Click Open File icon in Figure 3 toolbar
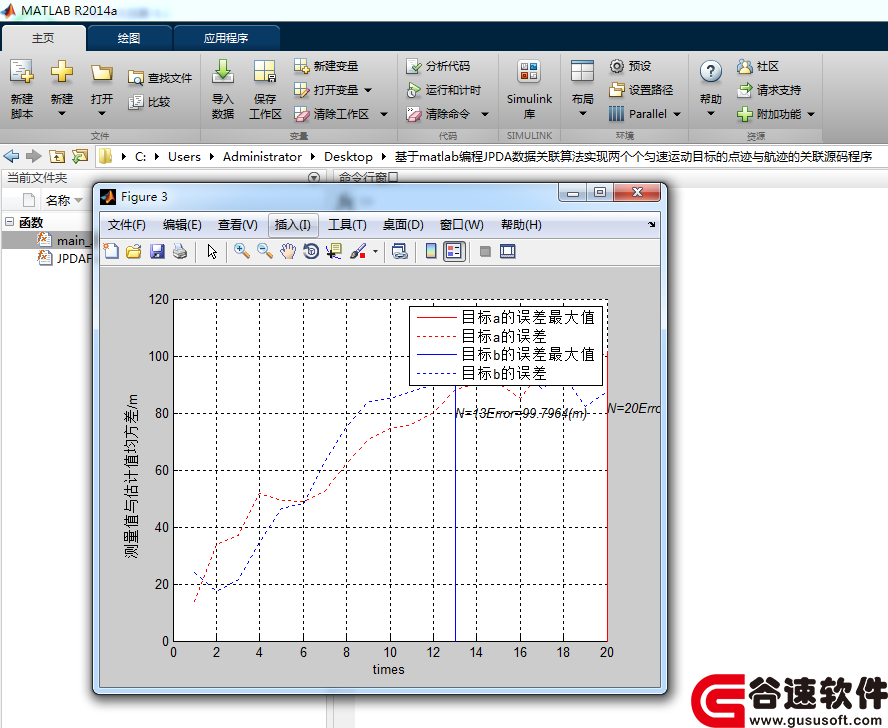Screen dimensions: 888x728 pos(134,251)
